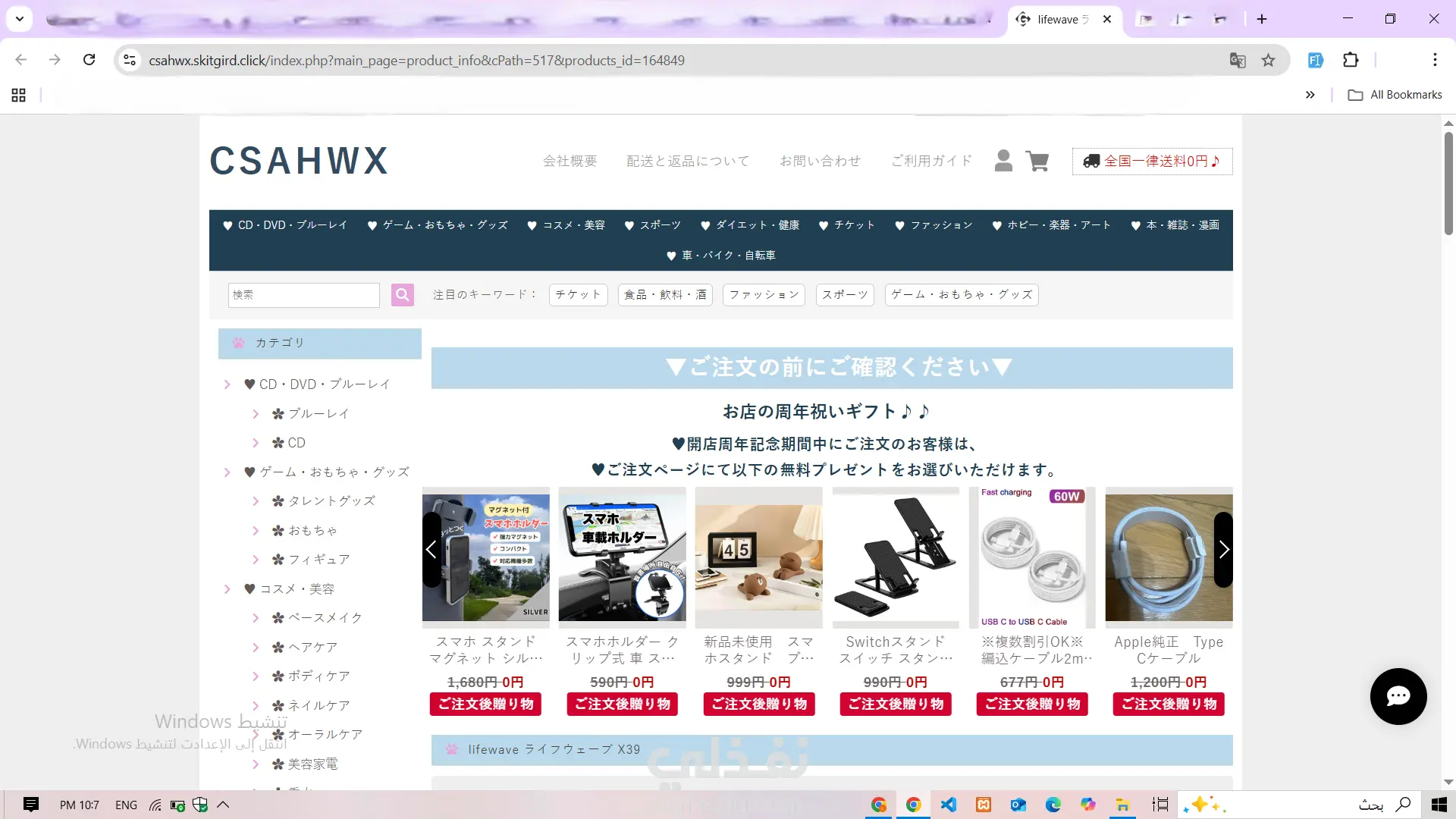Open the tab search dropdown arrow

coord(20,19)
